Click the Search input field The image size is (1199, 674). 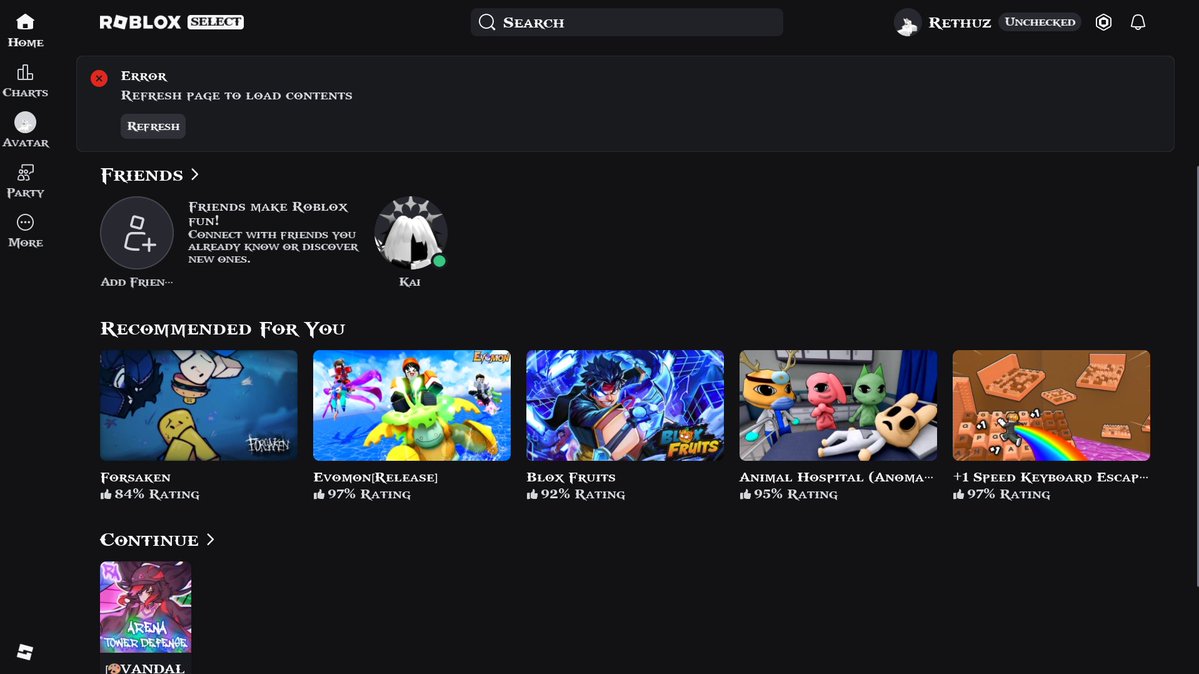(x=627, y=22)
